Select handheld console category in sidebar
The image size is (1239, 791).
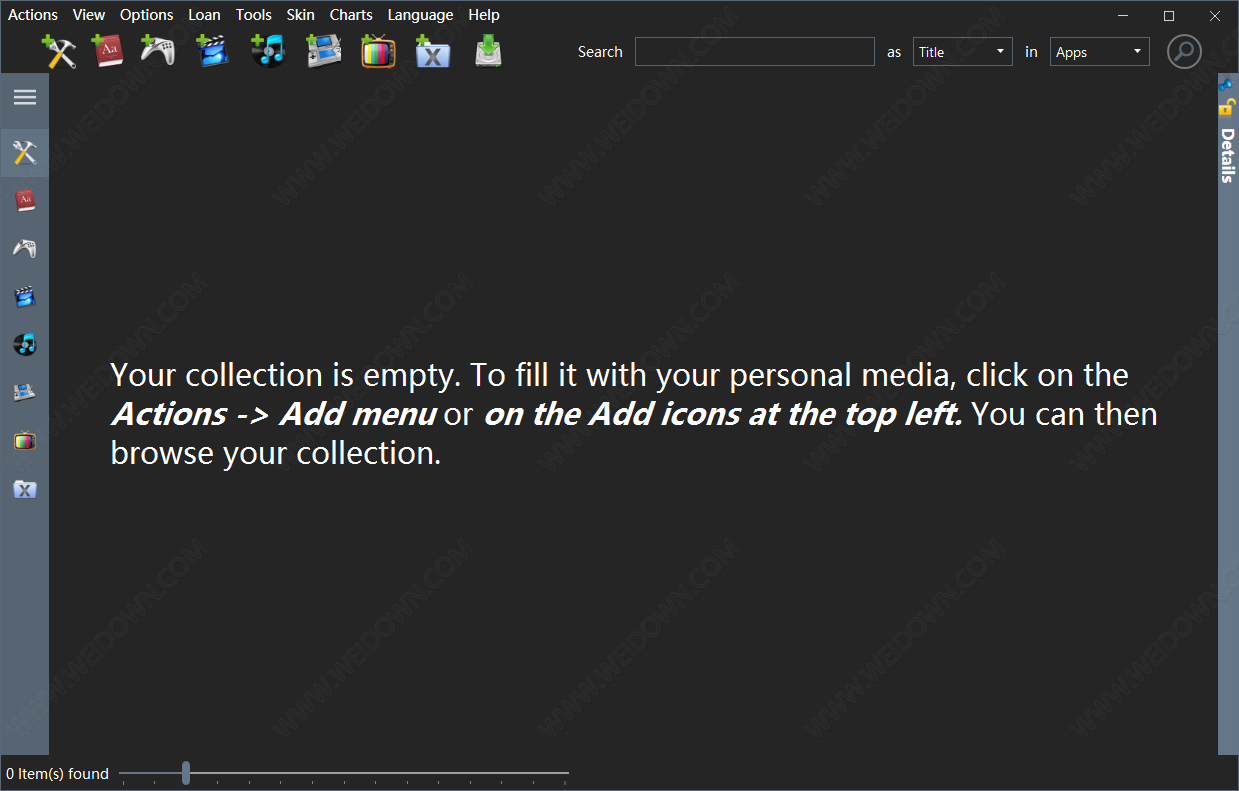pos(25,392)
